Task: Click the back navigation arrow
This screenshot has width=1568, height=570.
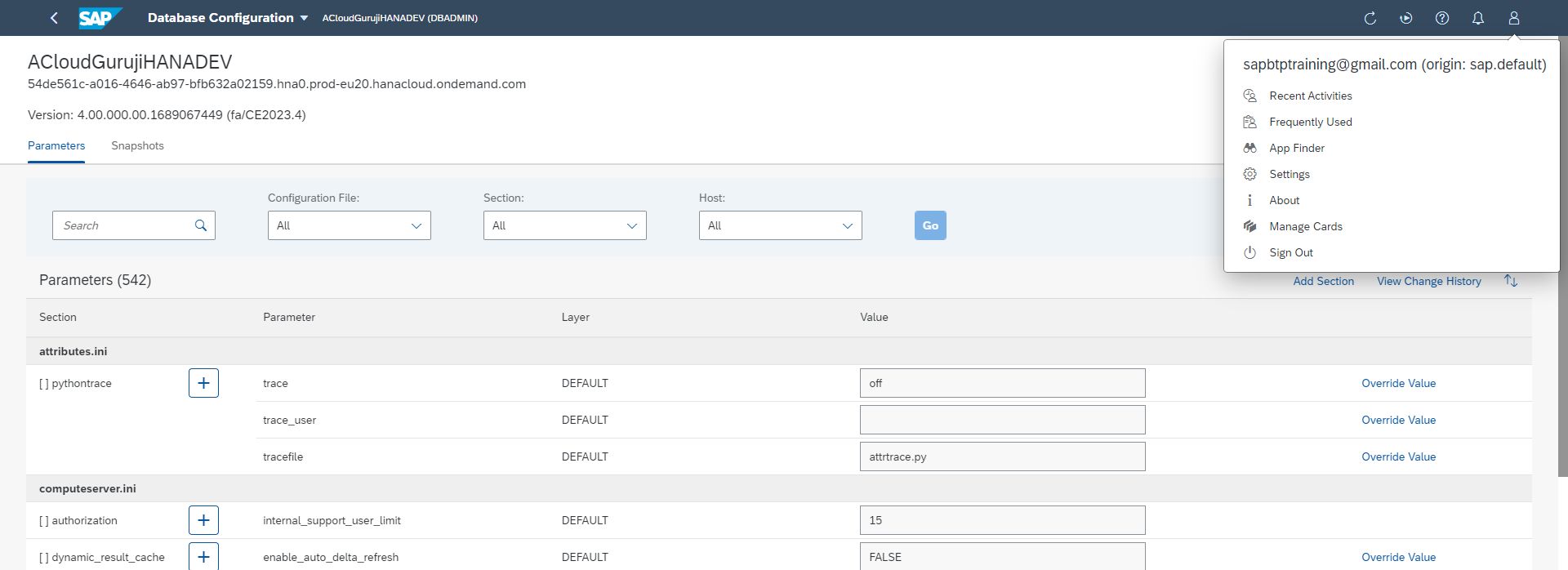Action: click(54, 18)
